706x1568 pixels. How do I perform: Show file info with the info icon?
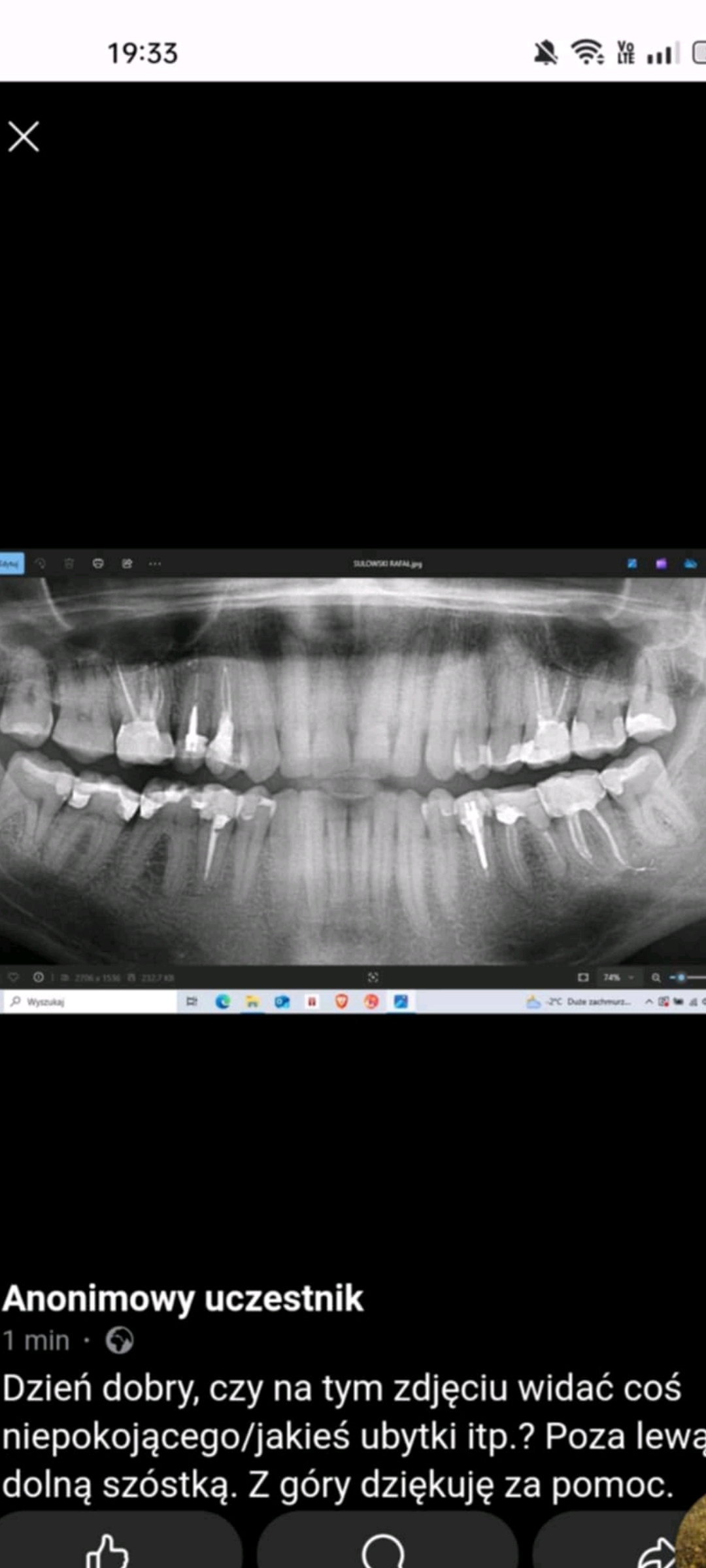[39, 977]
